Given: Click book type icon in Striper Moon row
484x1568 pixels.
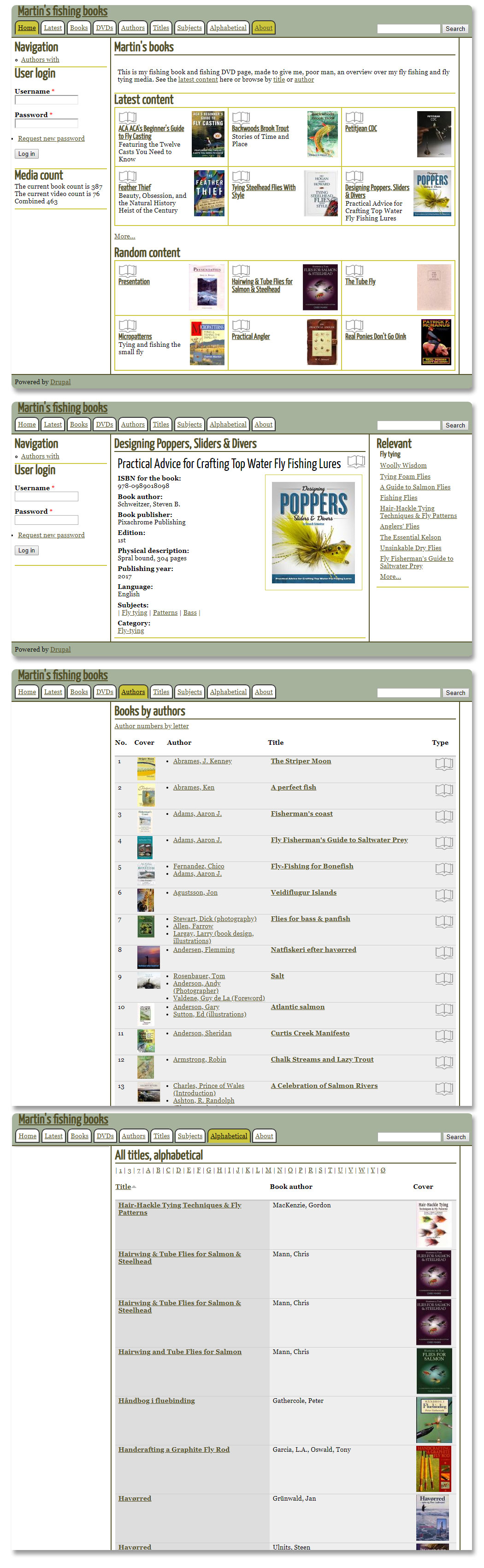Looking at the screenshot, I should [x=444, y=764].
